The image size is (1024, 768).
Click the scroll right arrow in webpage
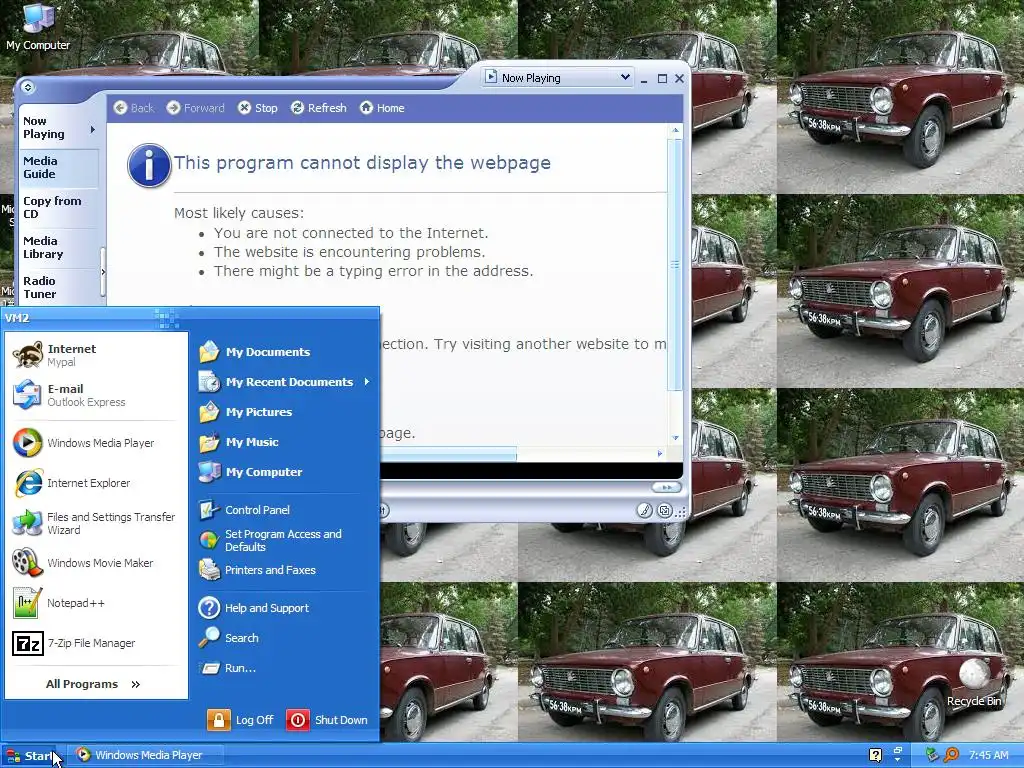[660, 453]
